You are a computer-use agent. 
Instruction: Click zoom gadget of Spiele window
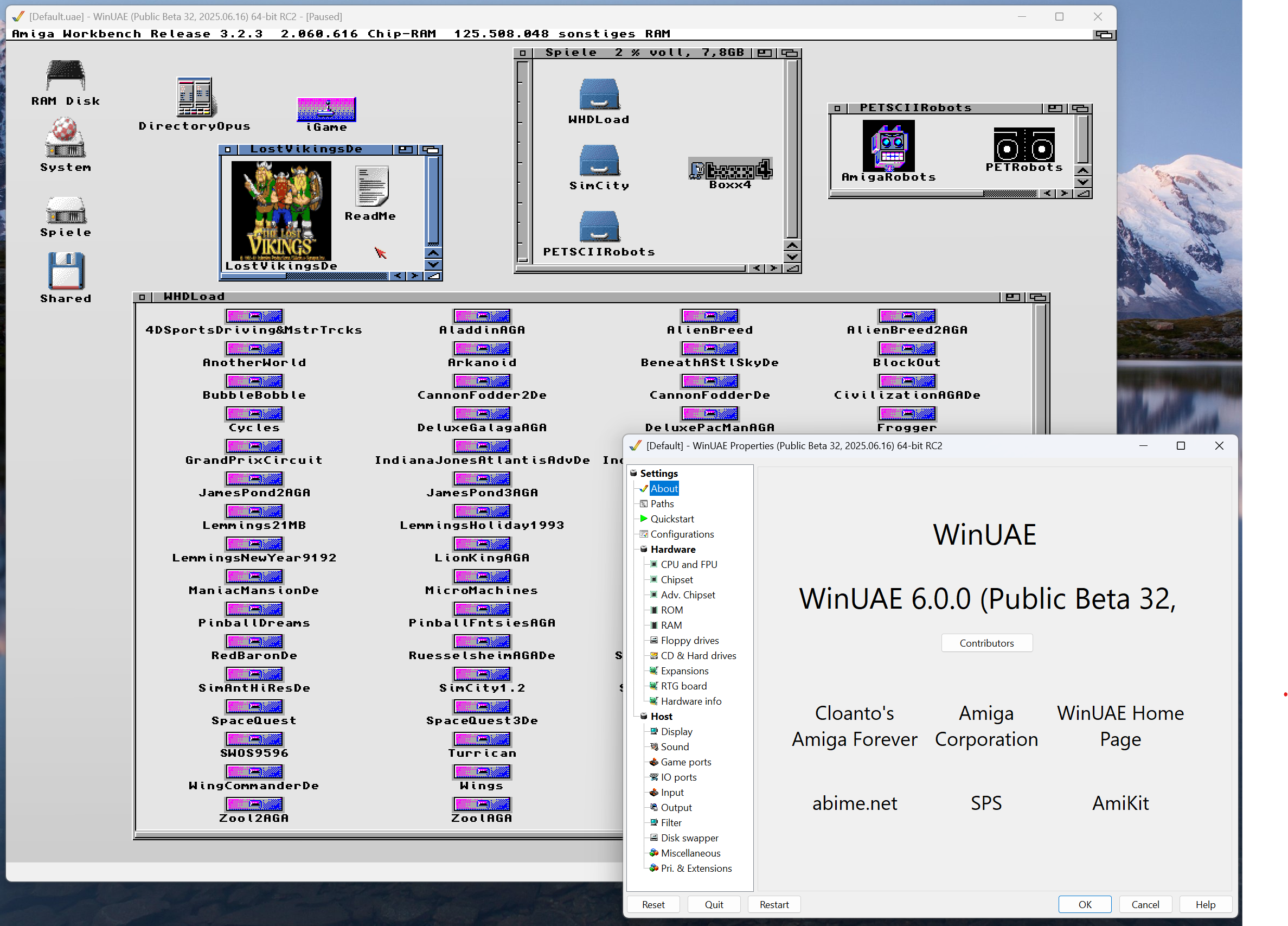click(765, 53)
